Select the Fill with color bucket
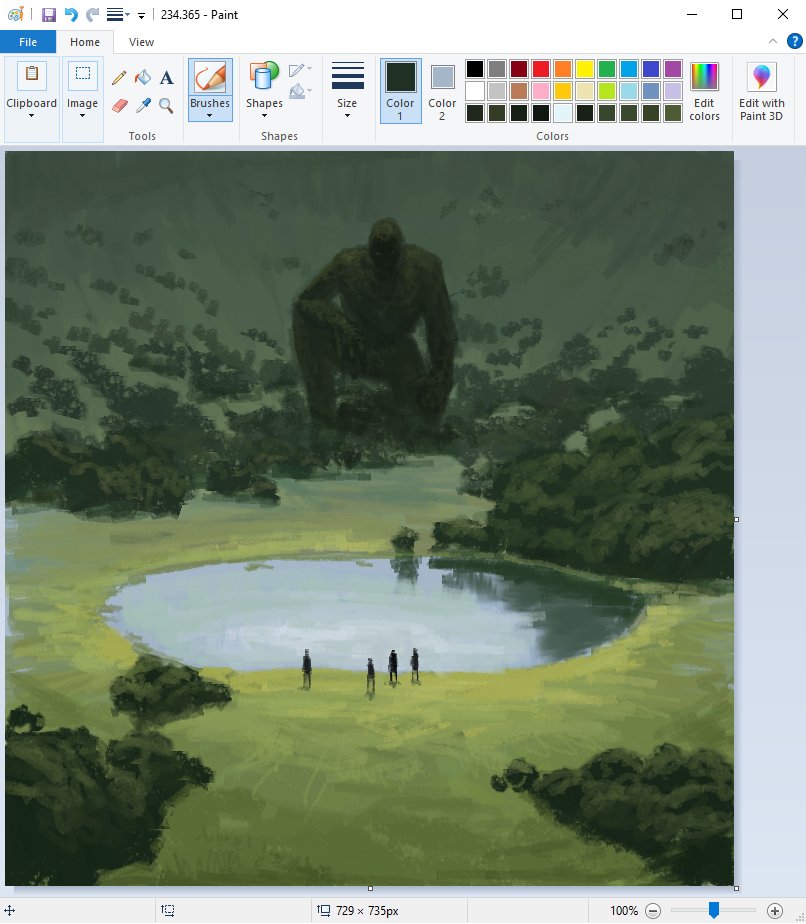The width and height of the screenshot is (806, 924). pos(143,78)
